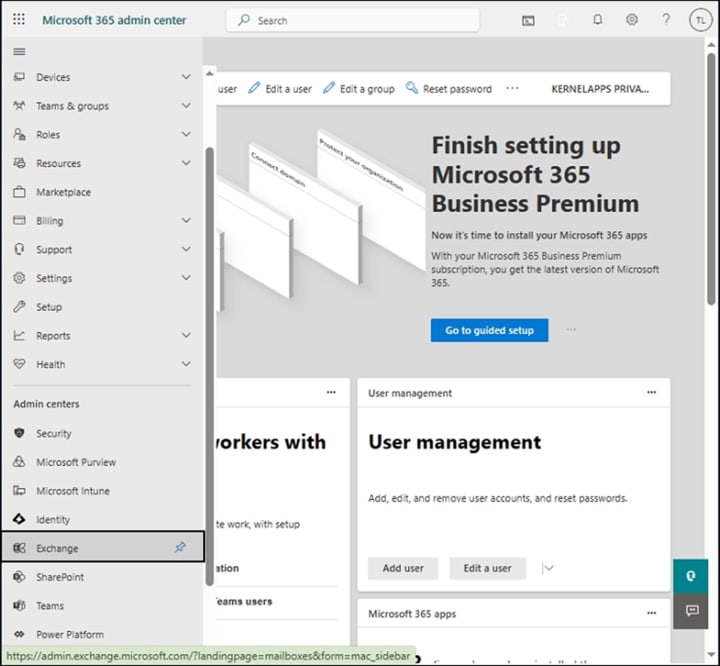Click the Reports chart icon
This screenshot has width=720, height=666.
click(x=19, y=335)
